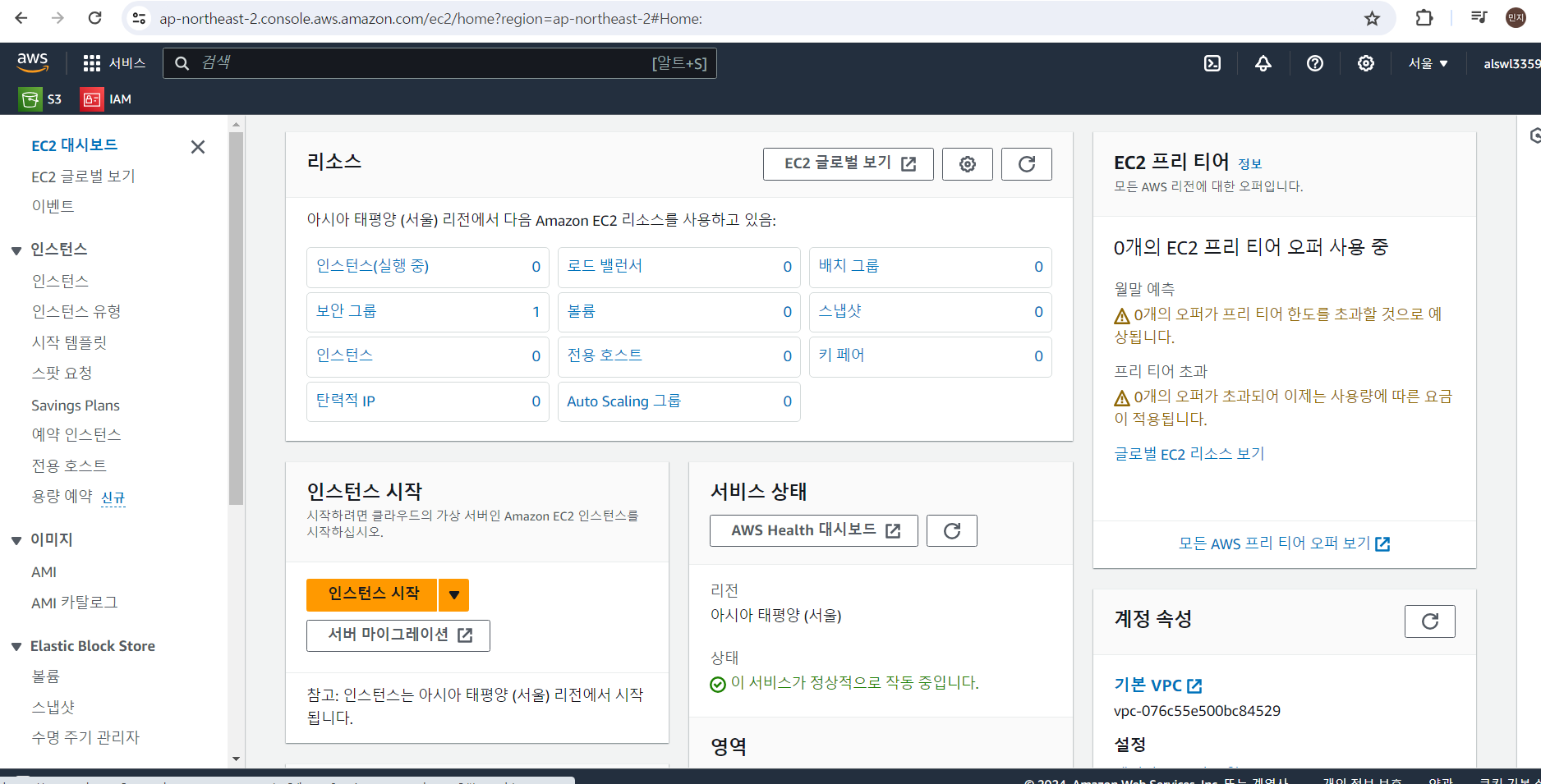The image size is (1541, 784).
Task: Click the AWS logo home icon
Action: coord(33,62)
